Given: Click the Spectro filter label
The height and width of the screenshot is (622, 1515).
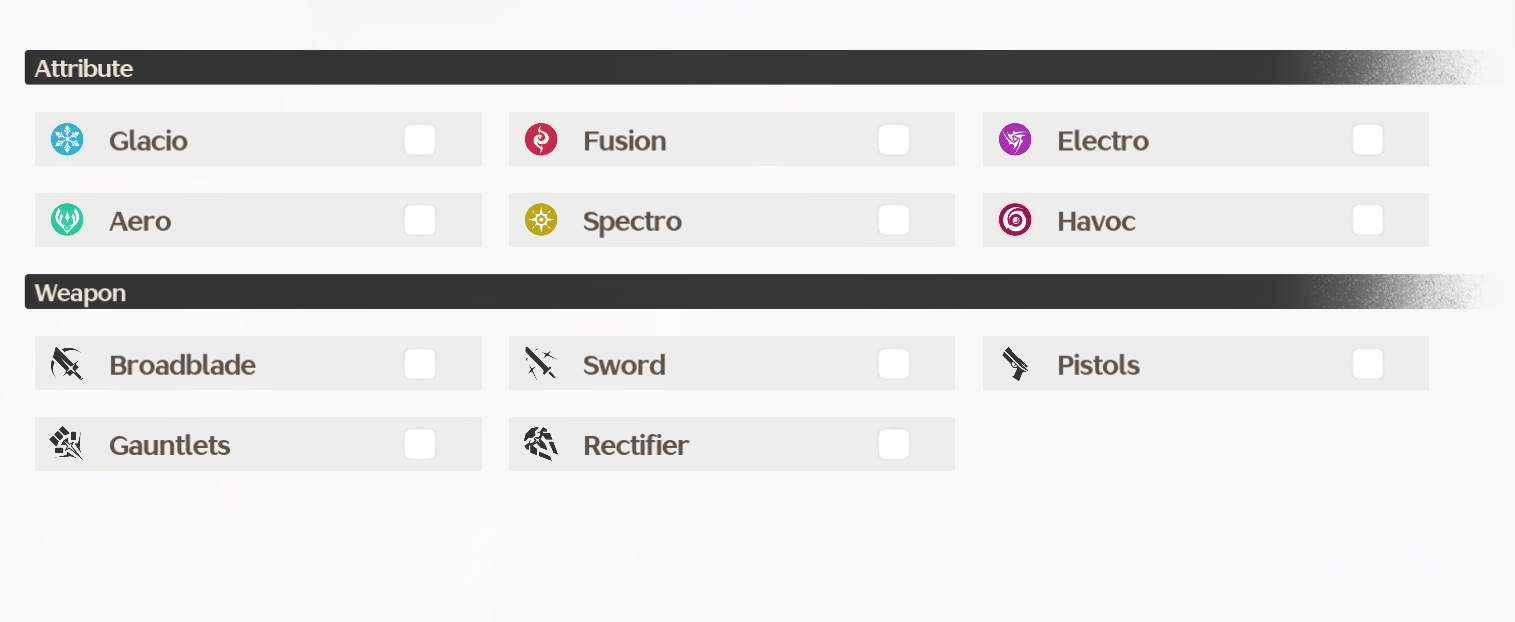Looking at the screenshot, I should (632, 221).
